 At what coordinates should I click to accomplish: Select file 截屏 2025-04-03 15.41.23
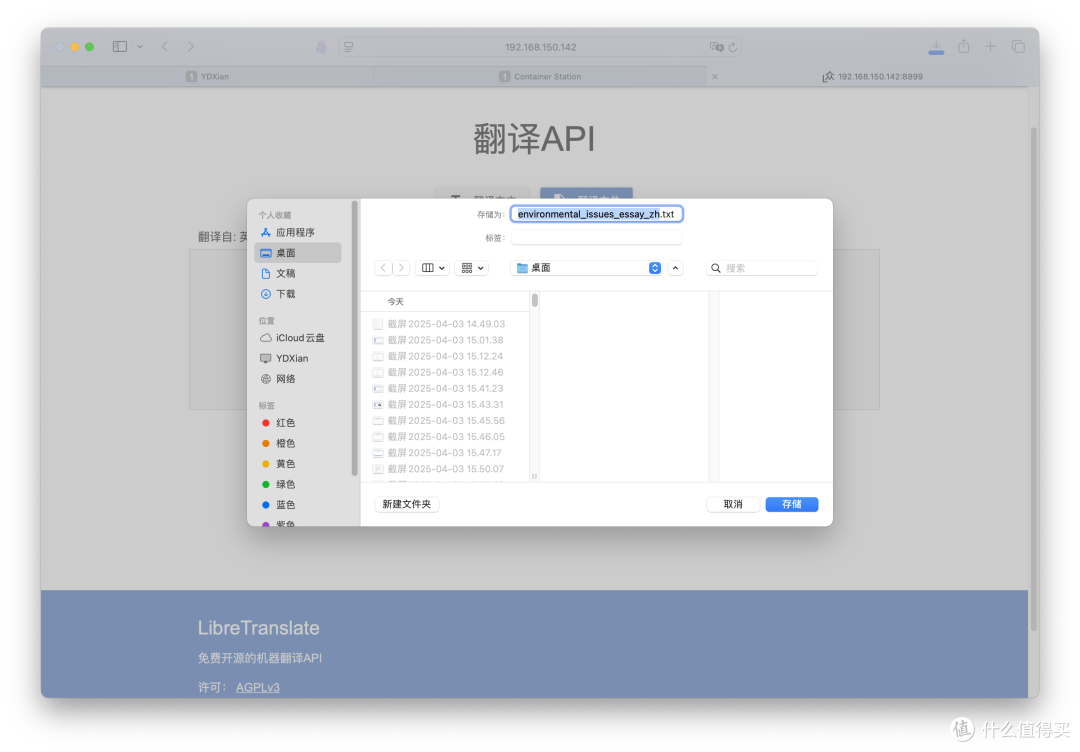[x=445, y=388]
